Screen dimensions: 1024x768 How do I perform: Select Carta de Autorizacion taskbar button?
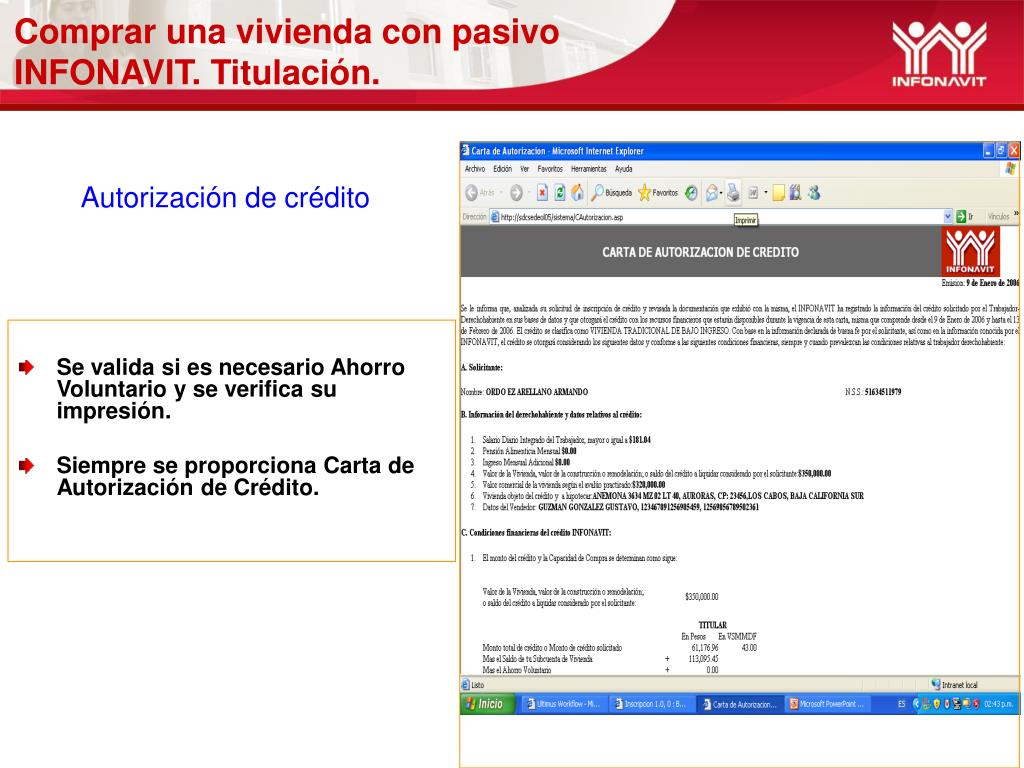739,704
